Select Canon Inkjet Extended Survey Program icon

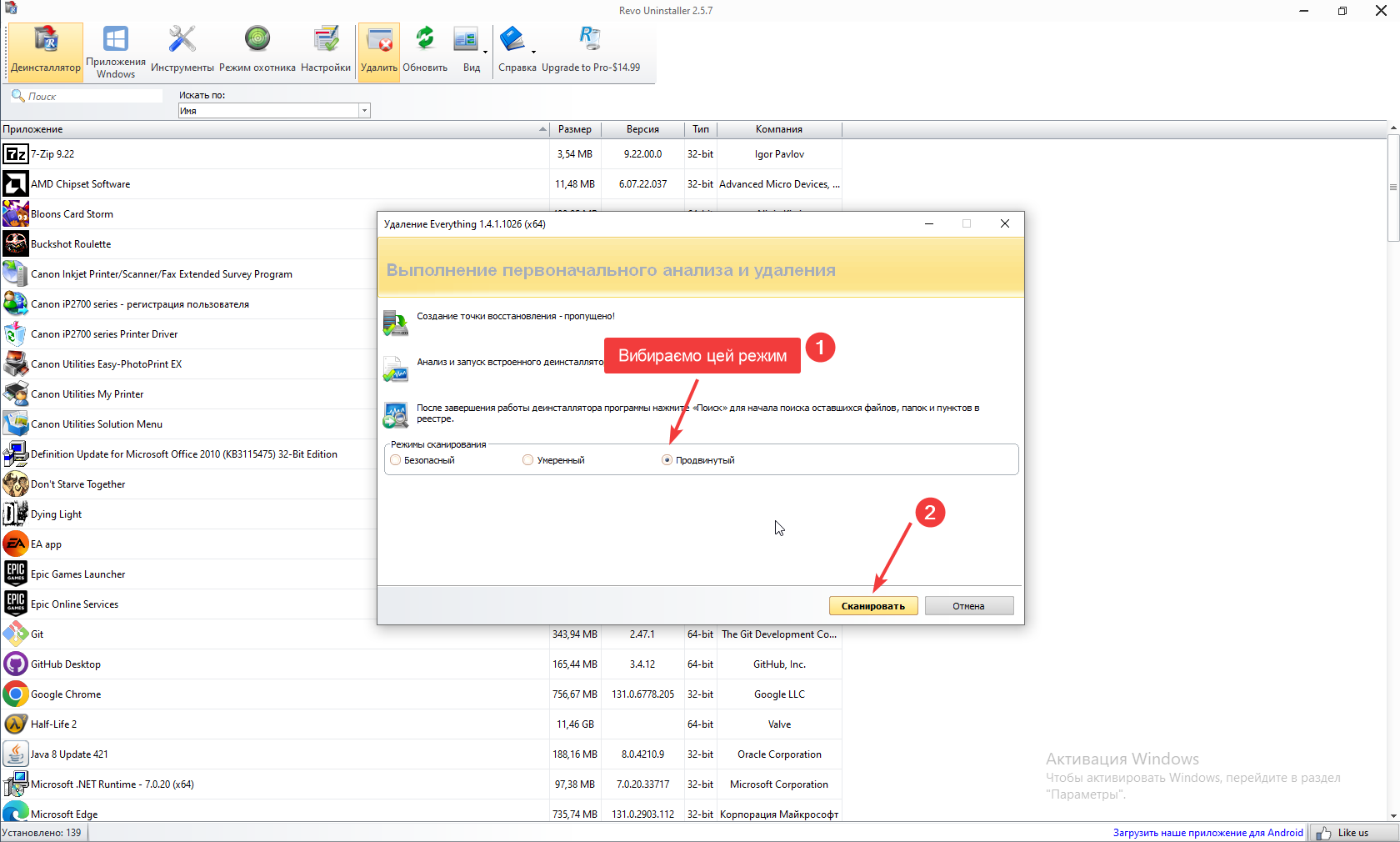[16, 274]
